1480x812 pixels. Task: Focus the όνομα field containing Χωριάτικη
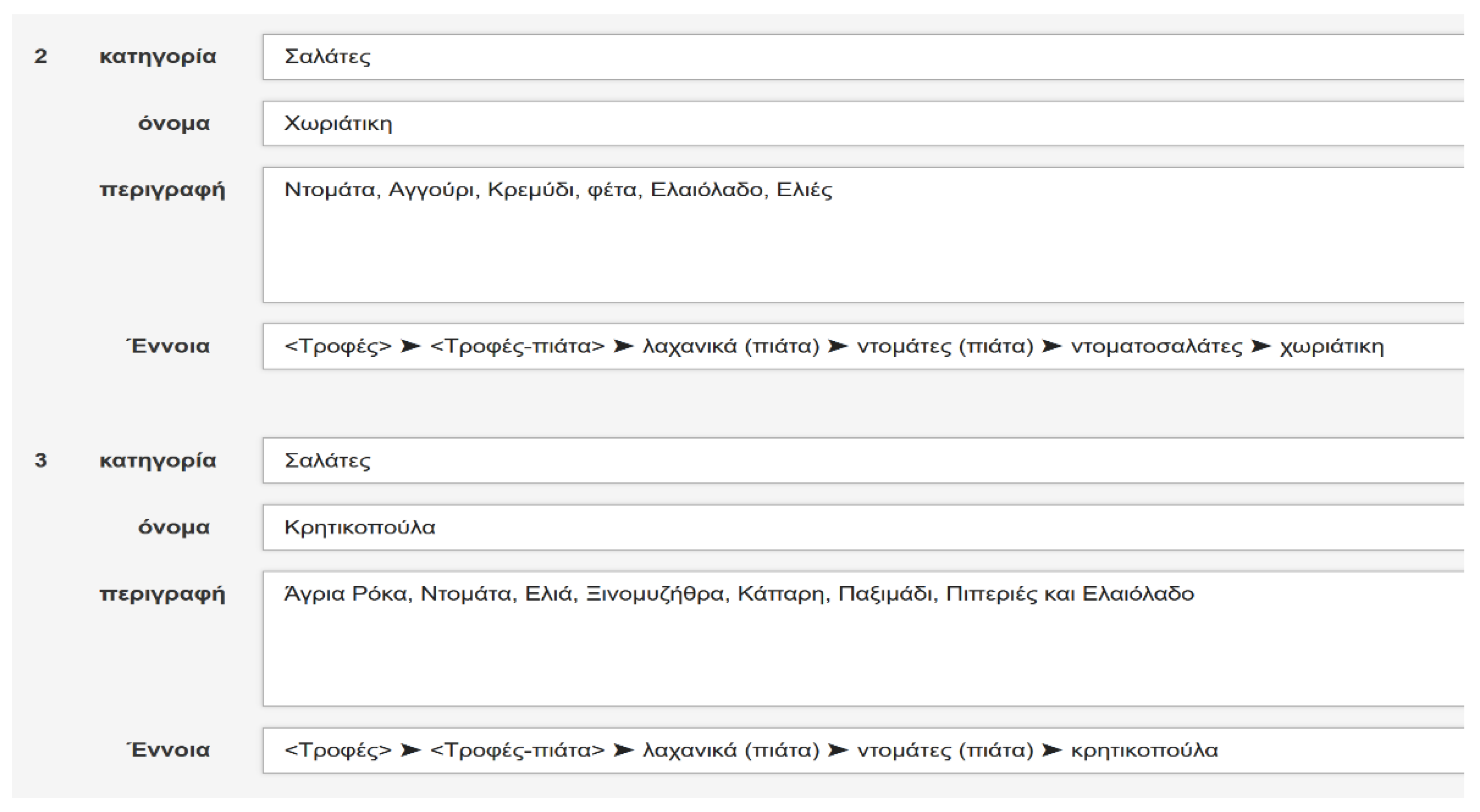click(x=862, y=123)
